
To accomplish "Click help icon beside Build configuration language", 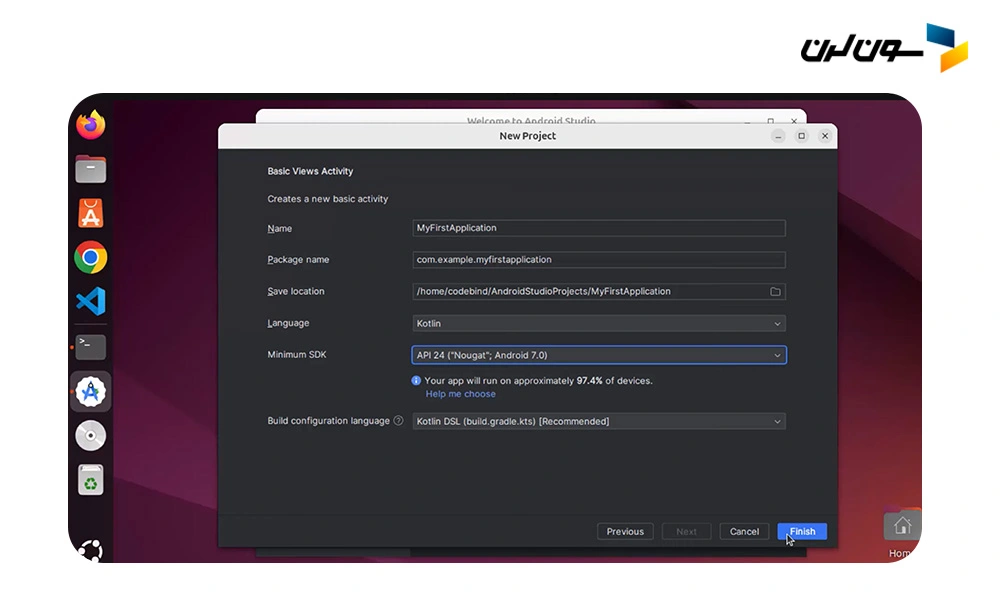I will coord(398,421).
